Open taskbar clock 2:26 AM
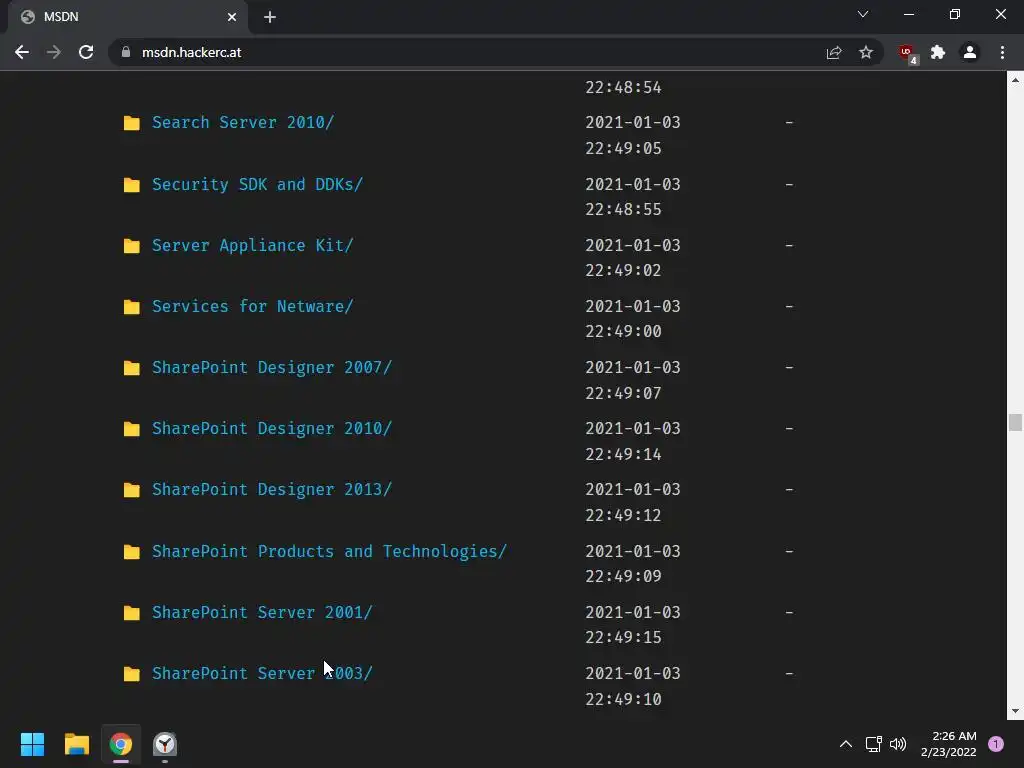The width and height of the screenshot is (1024, 768). pos(948,744)
